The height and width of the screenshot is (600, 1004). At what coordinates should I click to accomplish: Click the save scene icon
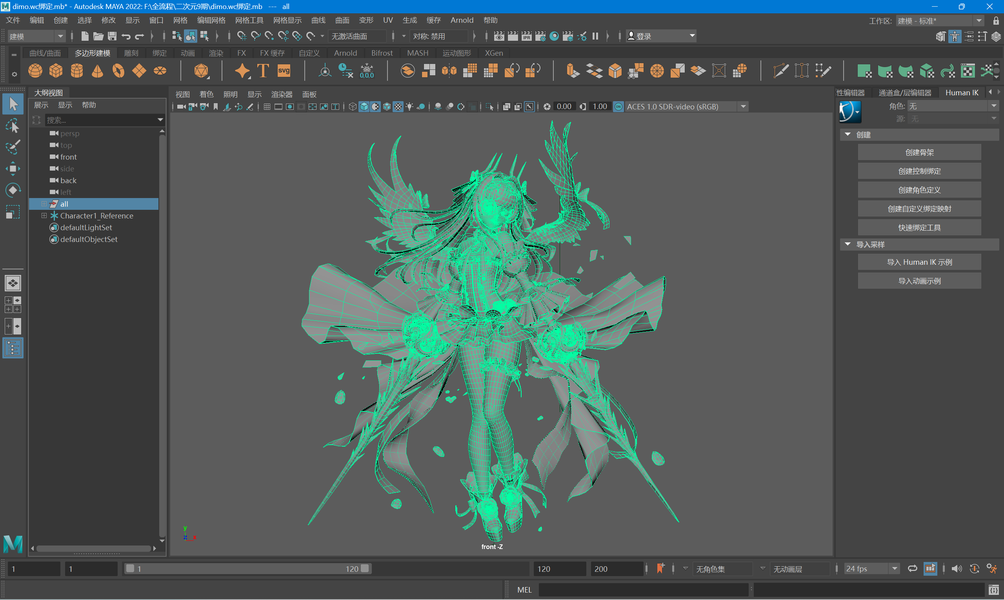(112, 36)
